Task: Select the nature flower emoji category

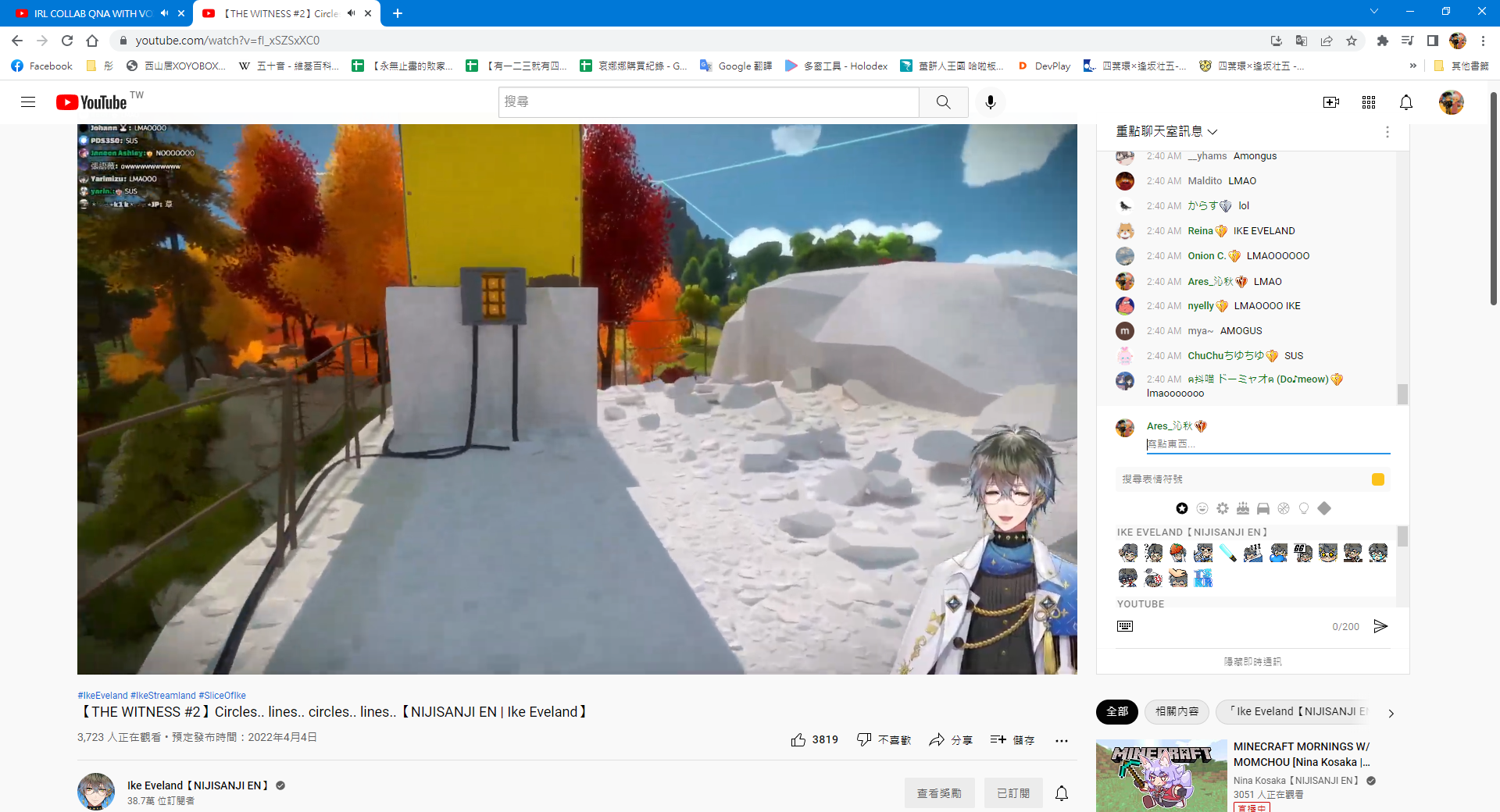Action: pyautogui.click(x=1223, y=508)
